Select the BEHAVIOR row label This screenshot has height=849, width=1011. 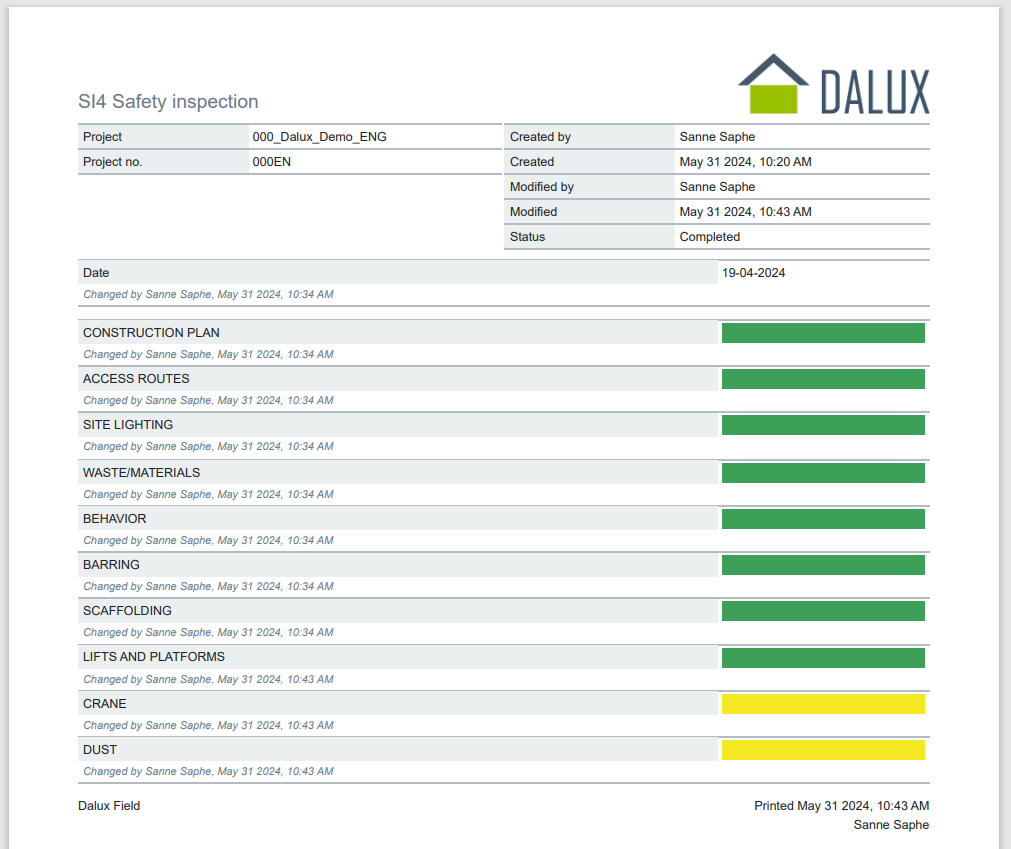tap(114, 519)
